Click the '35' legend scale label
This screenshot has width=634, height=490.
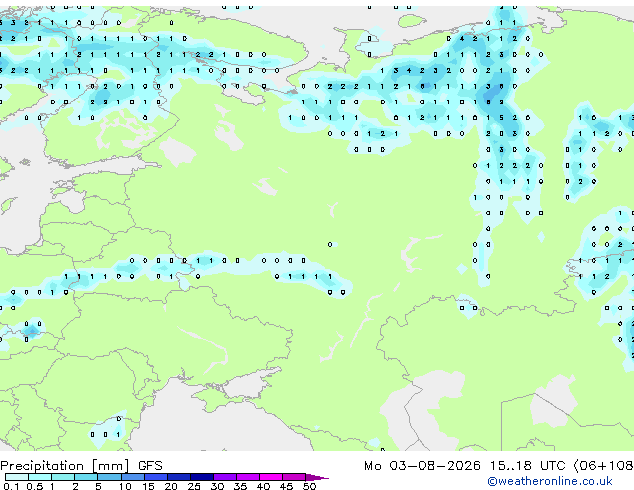pyautogui.click(x=240, y=486)
